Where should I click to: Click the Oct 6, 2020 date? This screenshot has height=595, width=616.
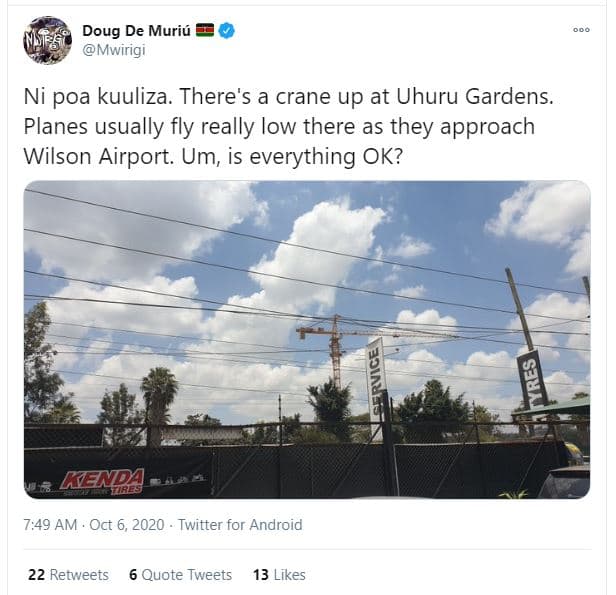click(x=126, y=525)
